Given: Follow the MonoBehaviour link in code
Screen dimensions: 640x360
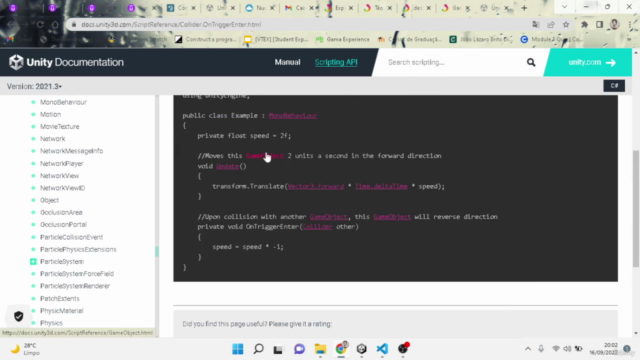Looking at the screenshot, I should click(293, 116).
